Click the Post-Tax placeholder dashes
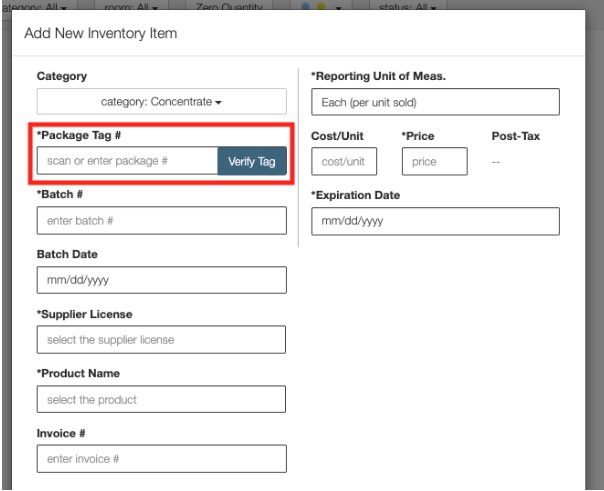 (x=496, y=162)
